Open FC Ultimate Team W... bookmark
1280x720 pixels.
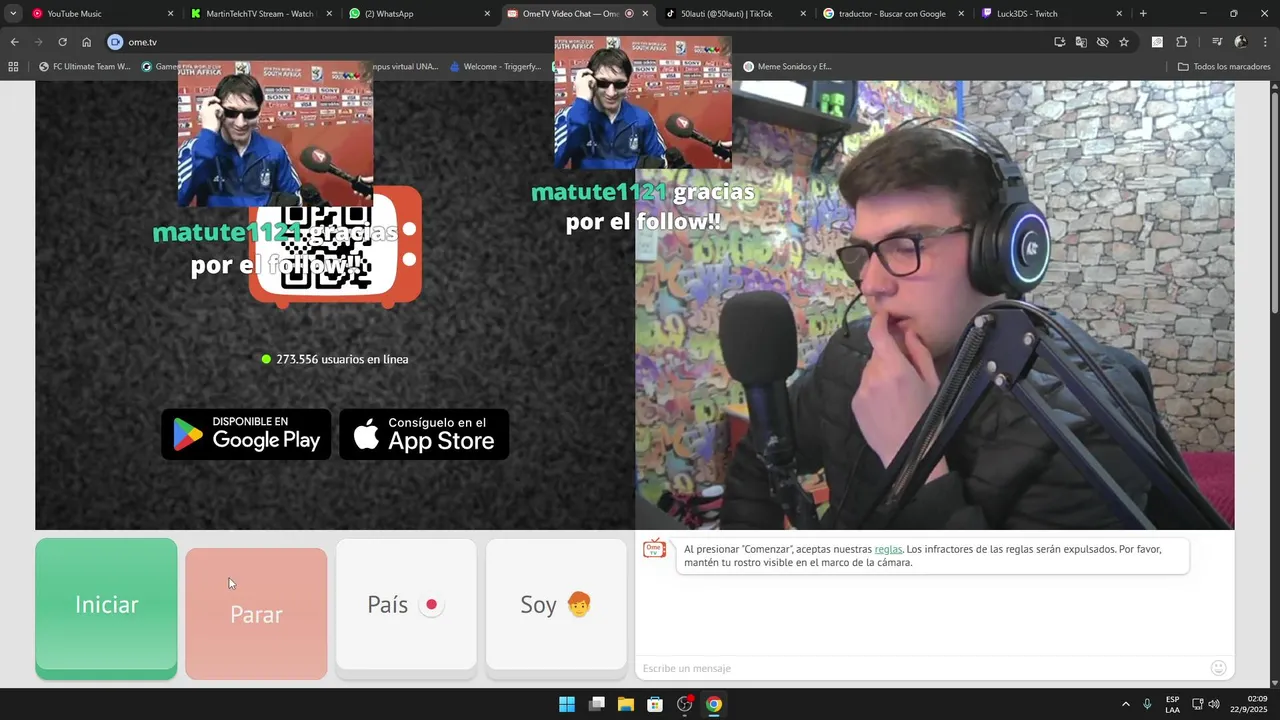(84, 67)
